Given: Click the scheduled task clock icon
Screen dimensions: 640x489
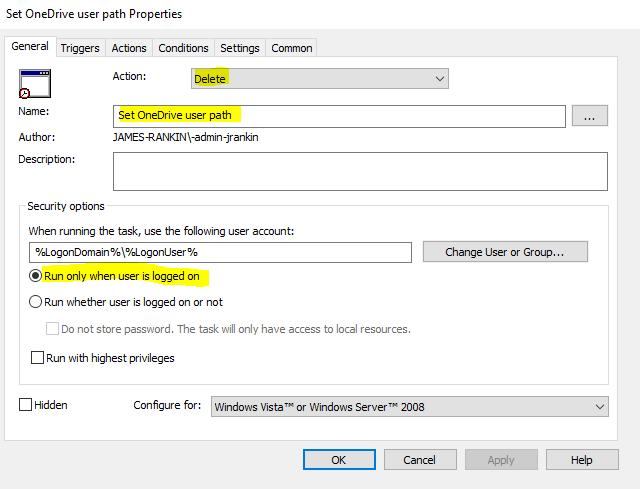Looking at the screenshot, I should (35, 83).
